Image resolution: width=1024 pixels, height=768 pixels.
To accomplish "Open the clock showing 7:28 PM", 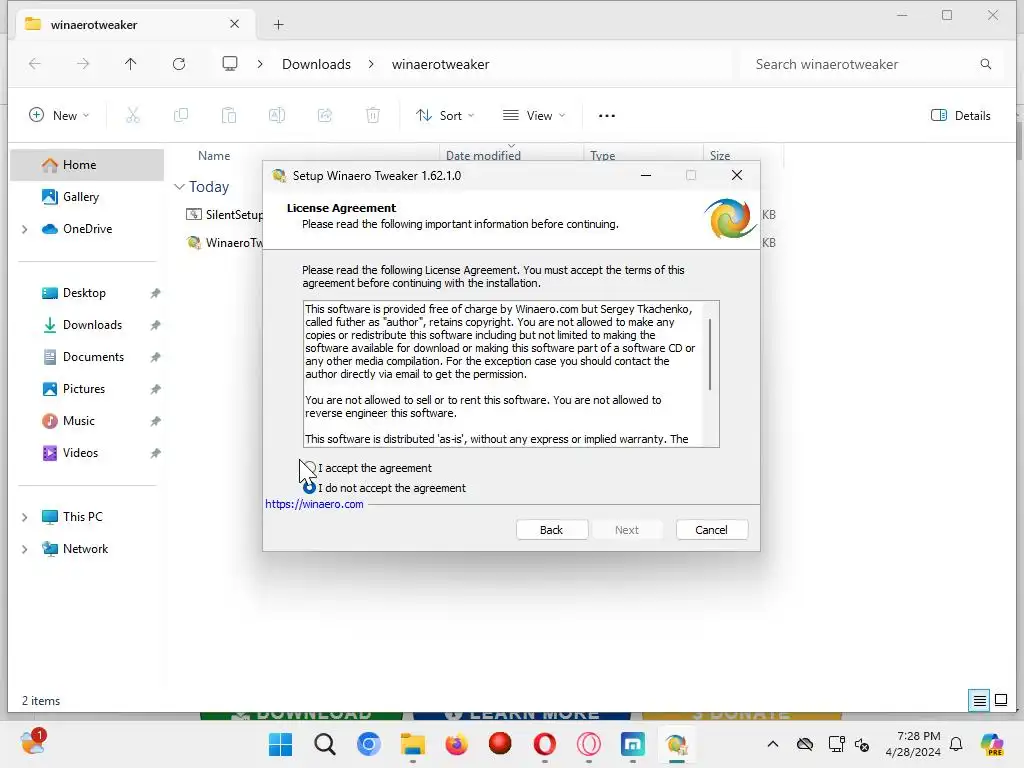I will 913,744.
